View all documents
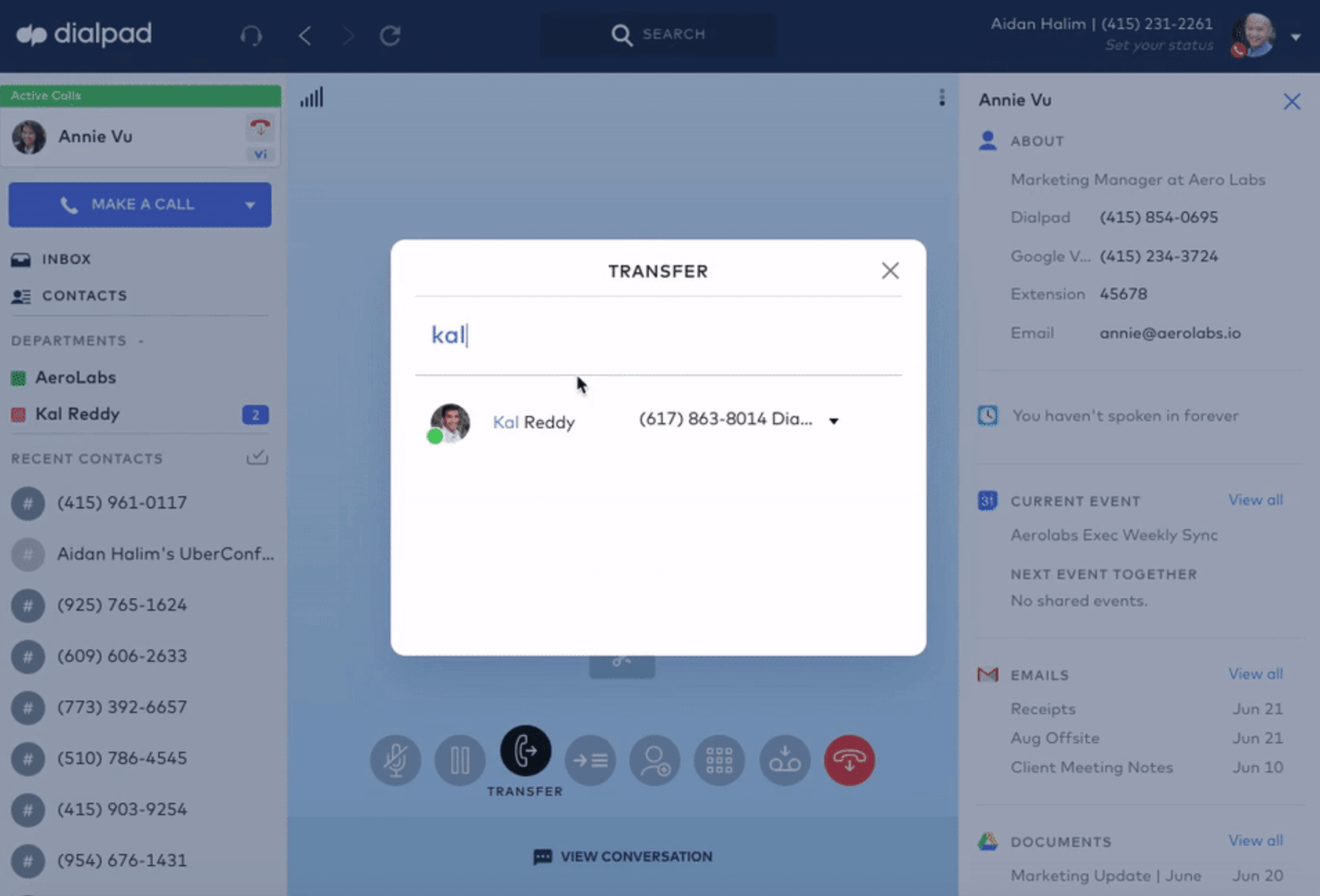Image resolution: width=1320 pixels, height=896 pixels. pyautogui.click(x=1256, y=840)
